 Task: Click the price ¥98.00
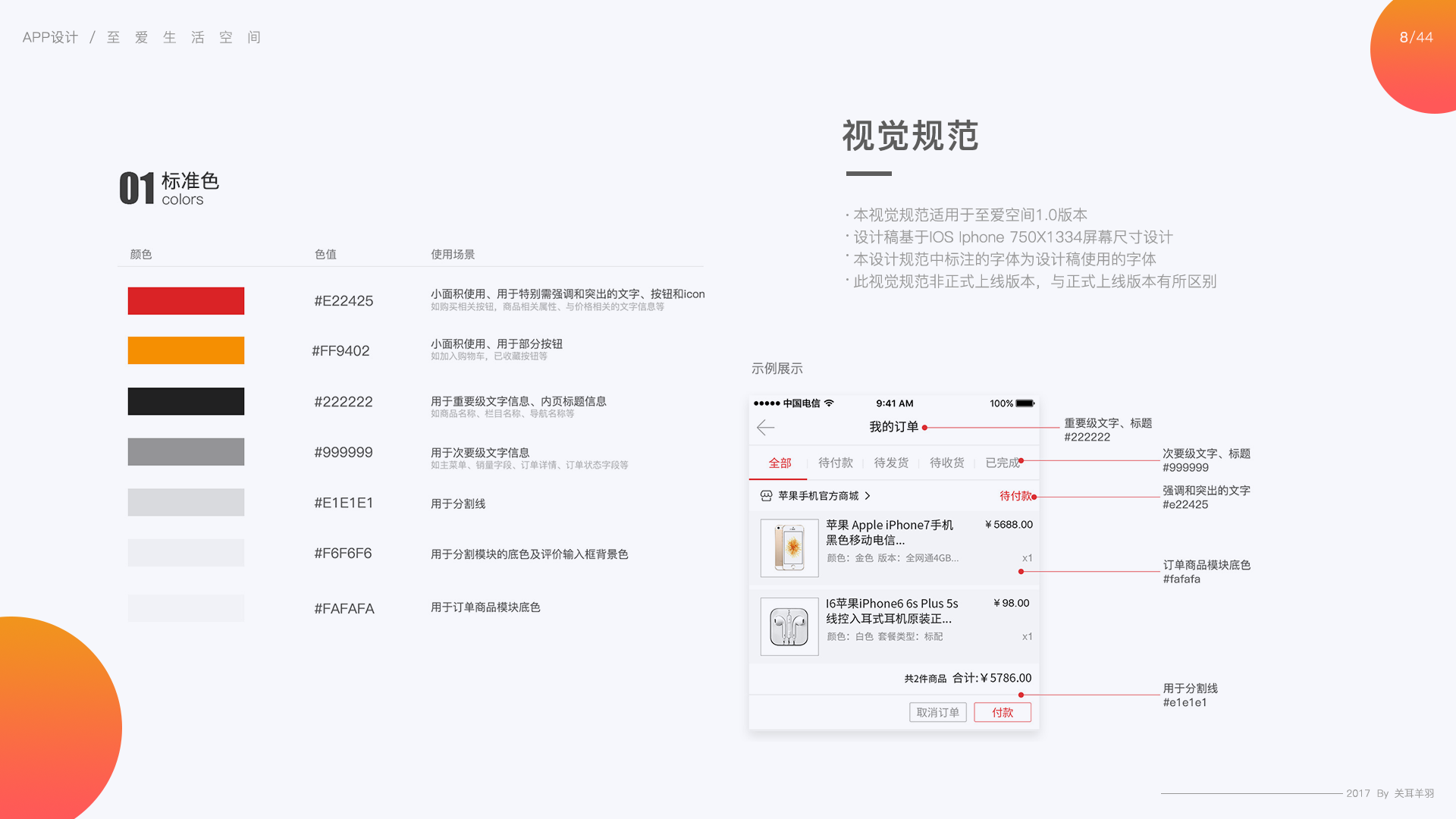pos(1011,604)
